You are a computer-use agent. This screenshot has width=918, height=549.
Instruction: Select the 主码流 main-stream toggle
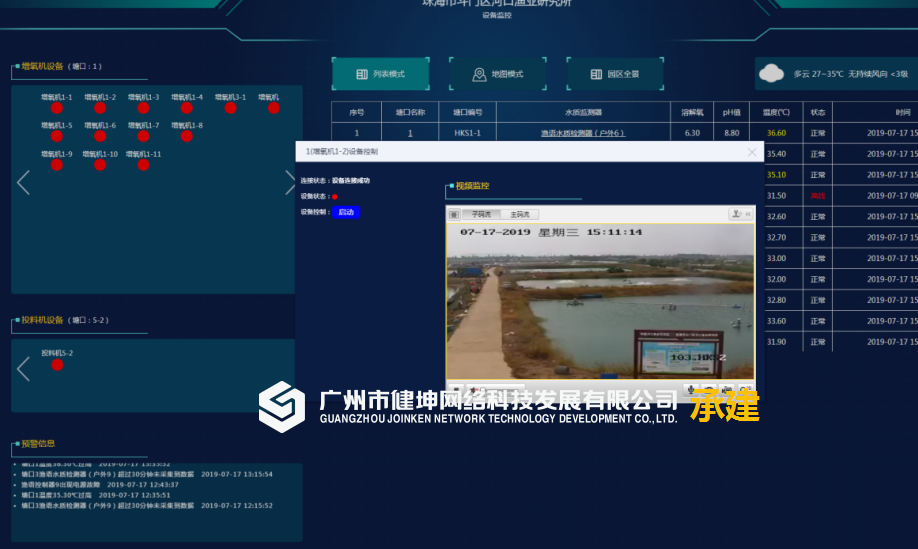(520, 214)
